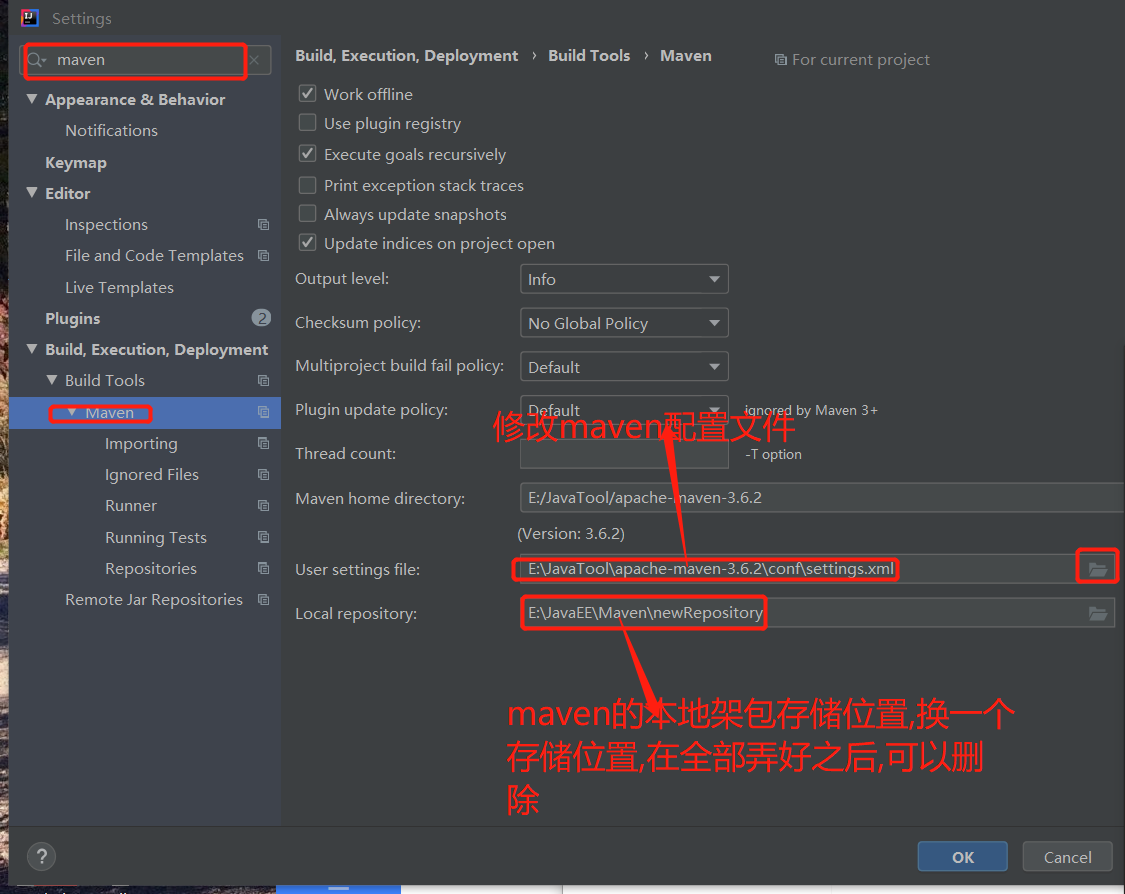Click the (Version: 3.6.2) text
1125x894 pixels.
click(x=571, y=534)
